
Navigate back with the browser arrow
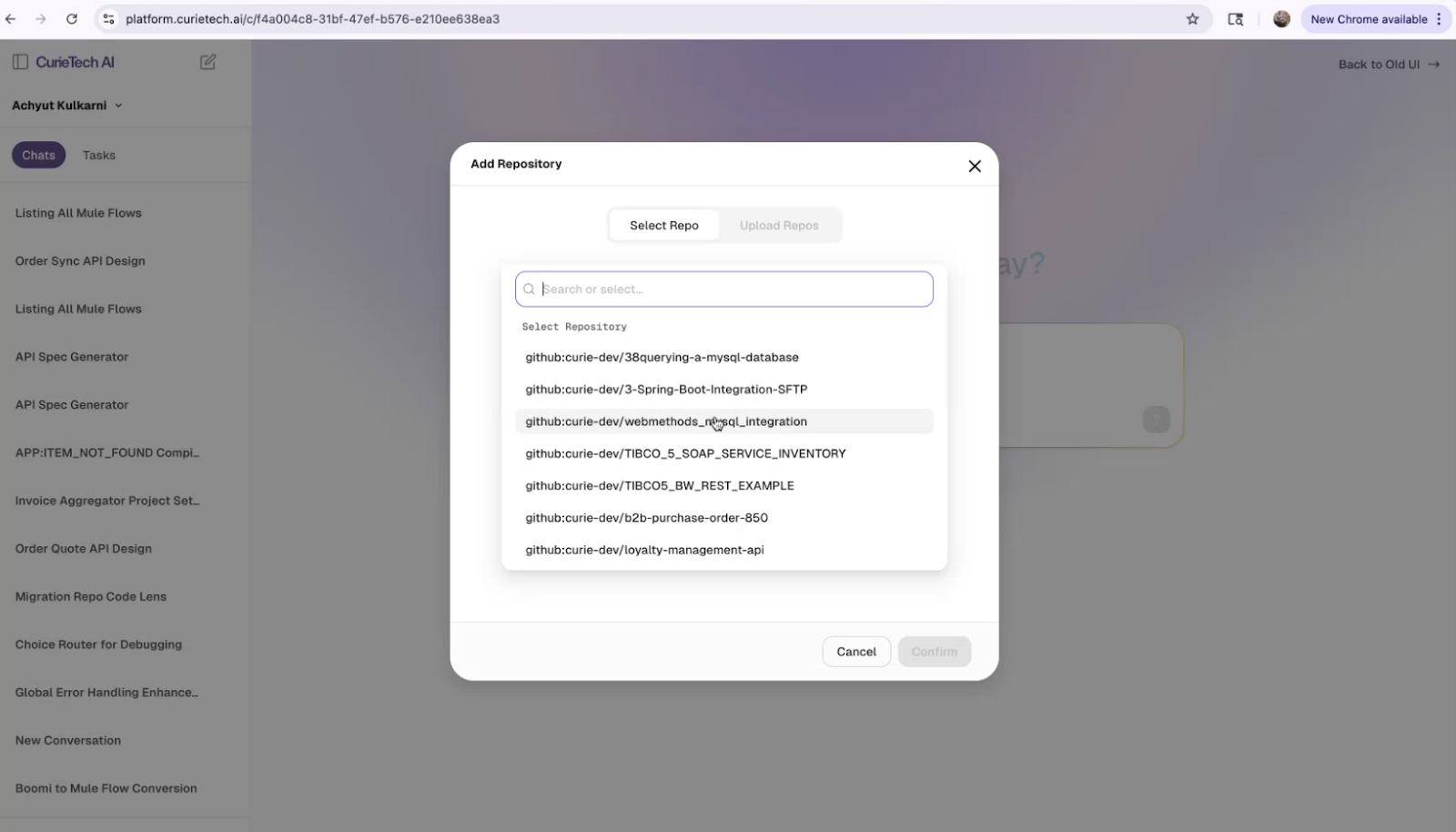pos(10,18)
